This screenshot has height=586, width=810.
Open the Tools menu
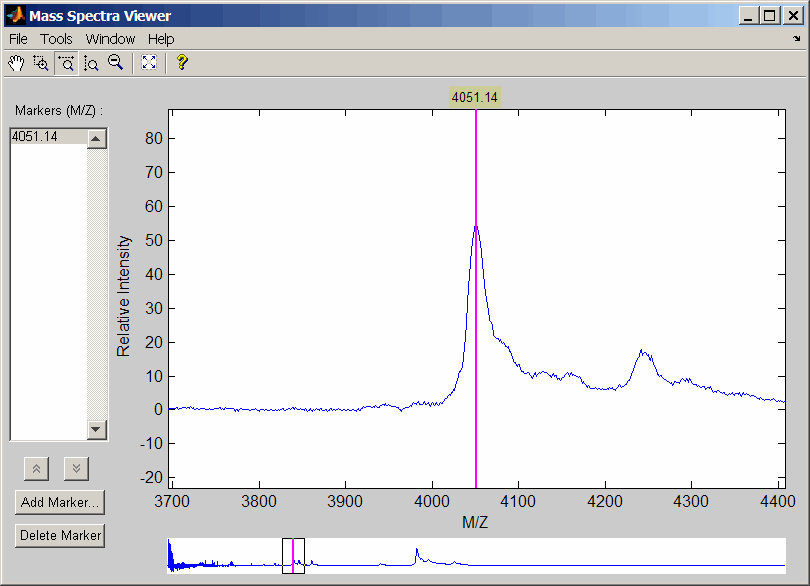coord(56,39)
